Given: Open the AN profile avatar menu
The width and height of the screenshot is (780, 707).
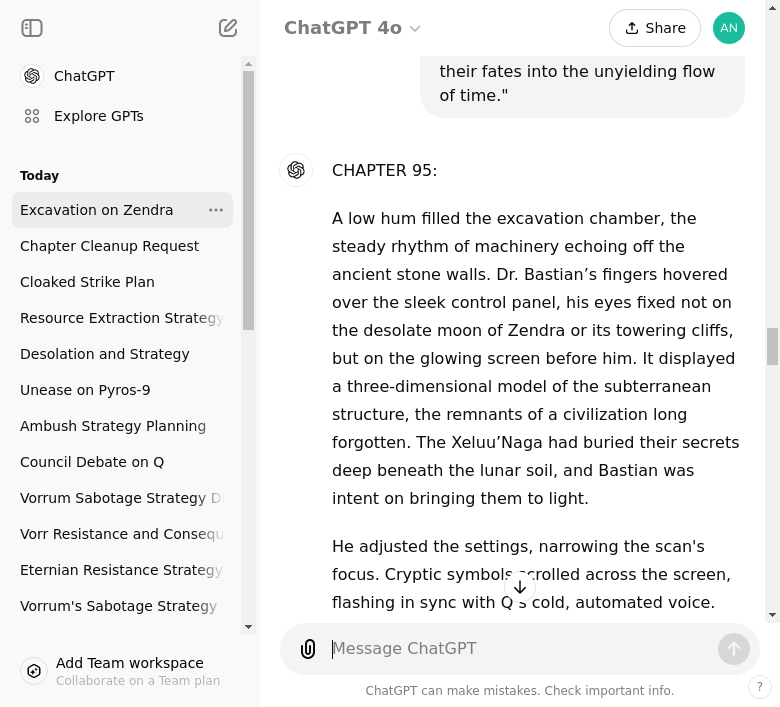Looking at the screenshot, I should [x=728, y=28].
